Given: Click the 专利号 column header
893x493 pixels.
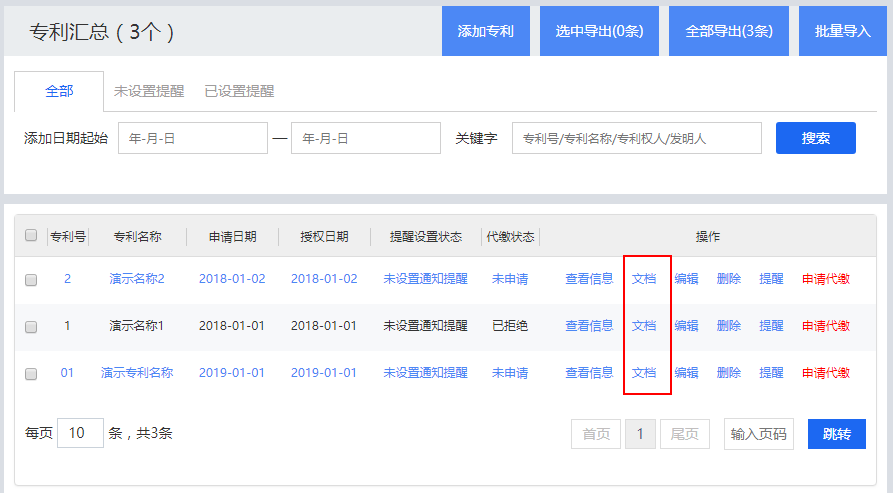Looking at the screenshot, I should click(68, 236).
